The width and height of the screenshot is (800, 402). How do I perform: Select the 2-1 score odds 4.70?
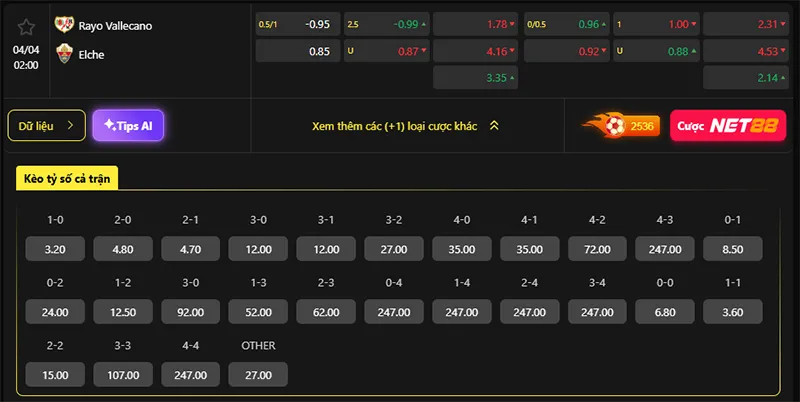[x=190, y=249]
